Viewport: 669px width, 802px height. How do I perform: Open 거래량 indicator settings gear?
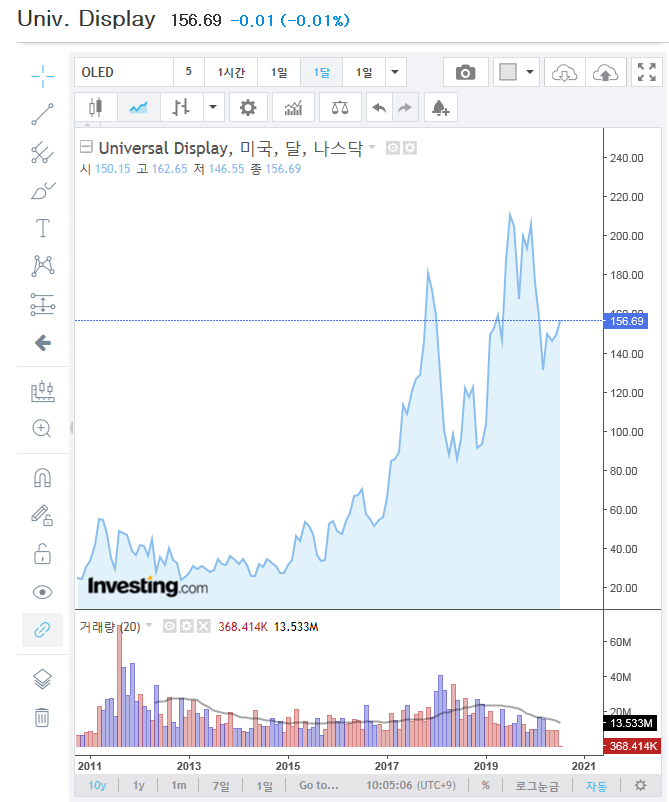point(187,626)
